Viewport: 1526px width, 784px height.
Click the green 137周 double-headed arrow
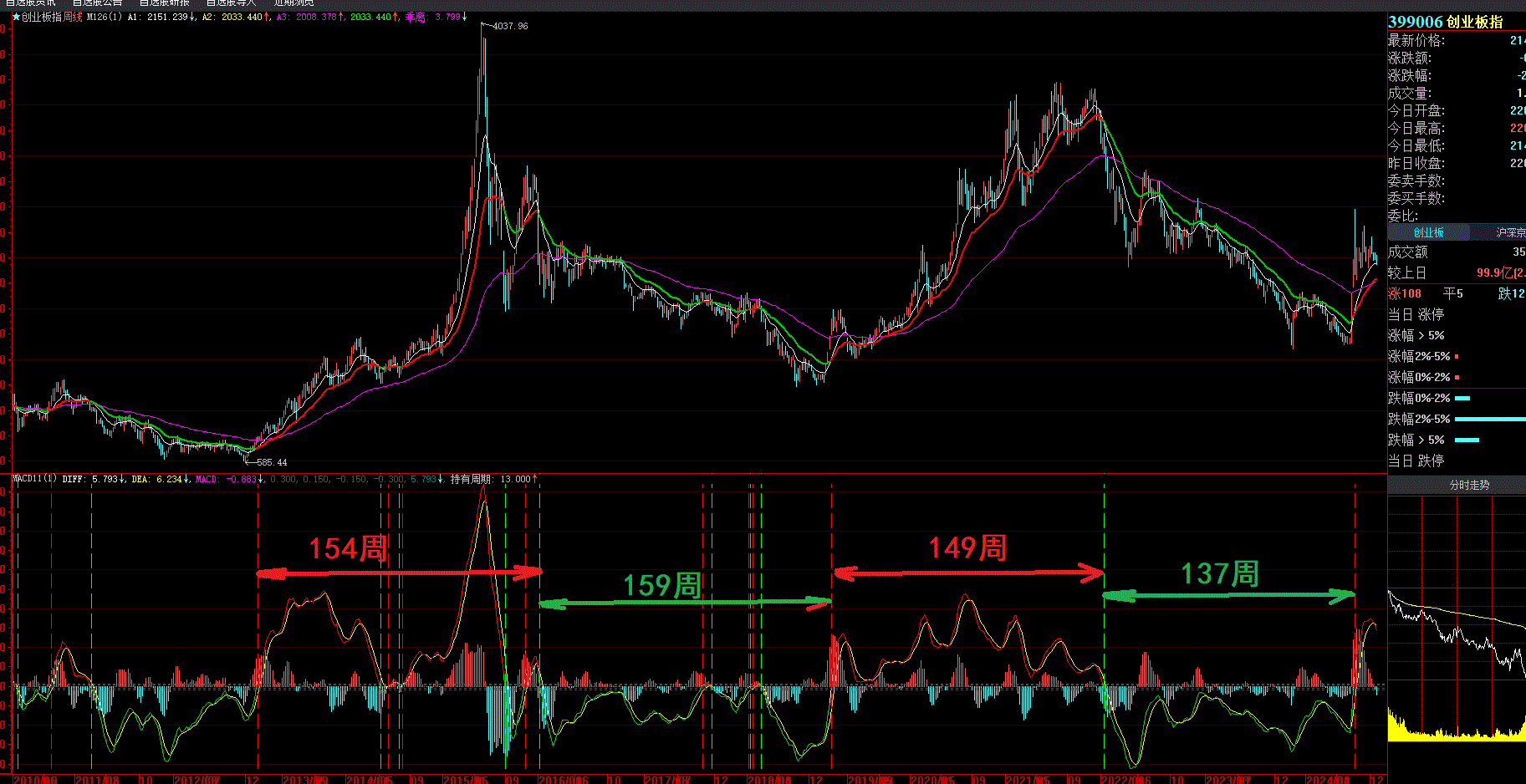pyautogui.click(x=1228, y=595)
